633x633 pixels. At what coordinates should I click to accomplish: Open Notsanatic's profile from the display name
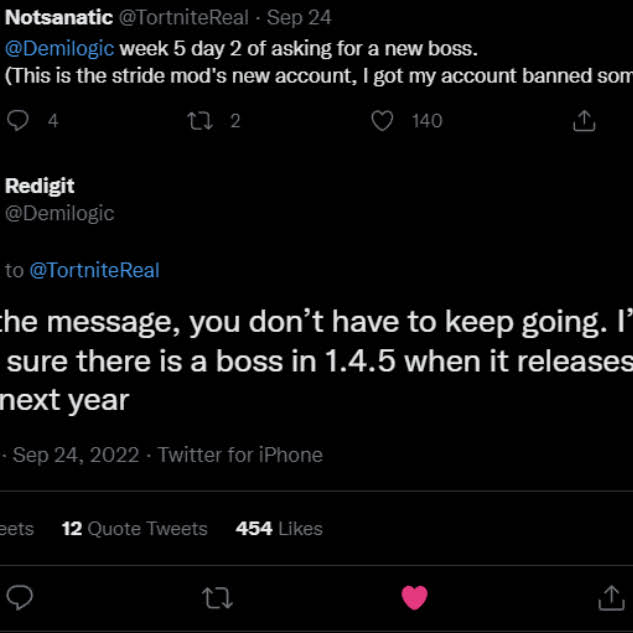pyautogui.click(x=59, y=18)
